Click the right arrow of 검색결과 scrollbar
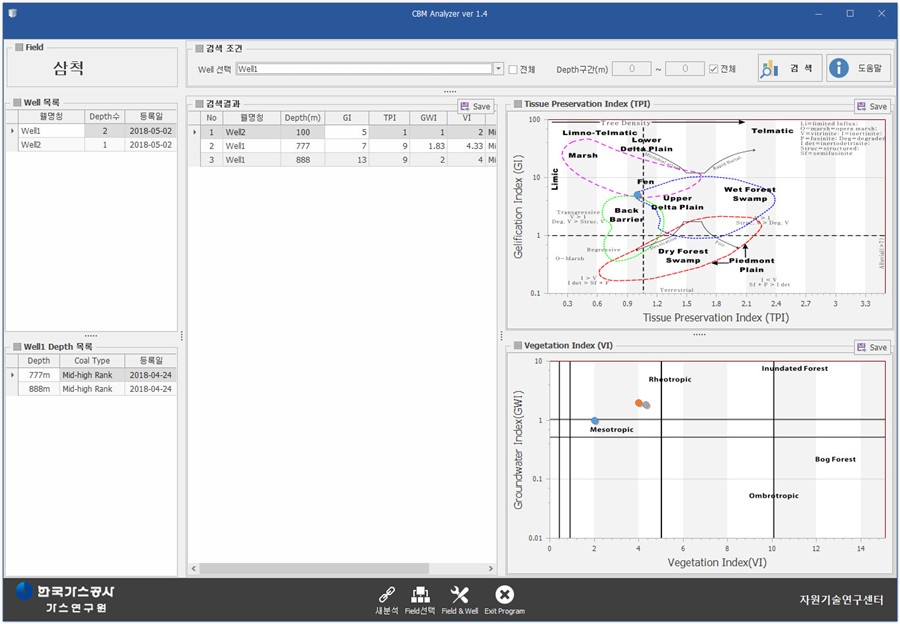Screen dimensions: 900x624 pos(491,568)
